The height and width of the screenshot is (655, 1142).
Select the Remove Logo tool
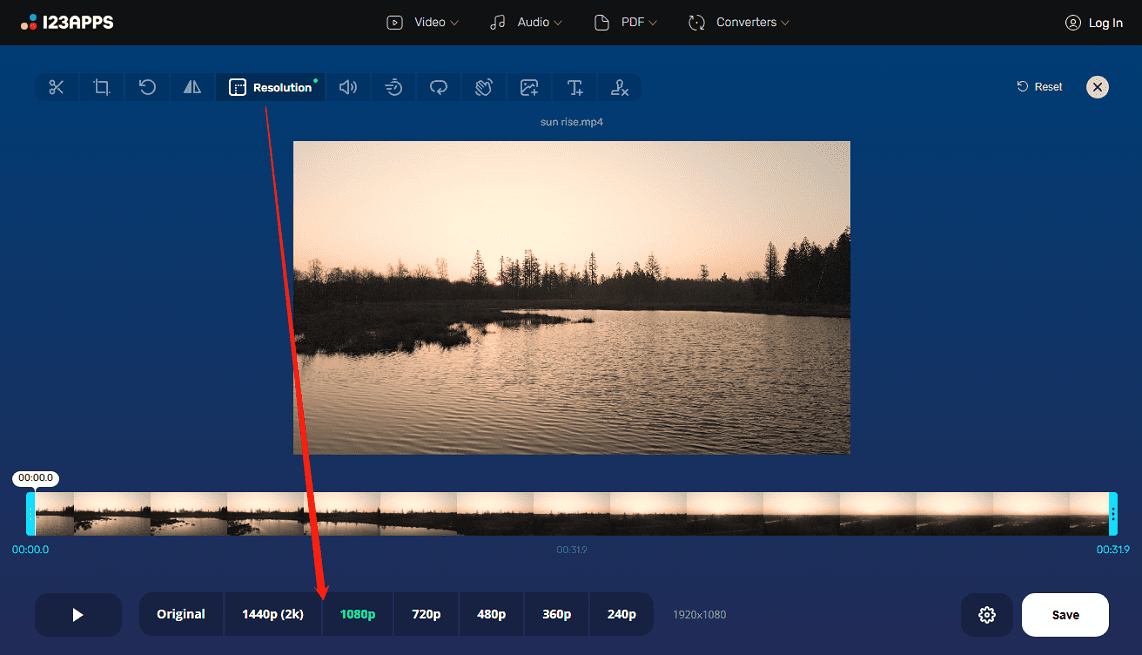[619, 87]
